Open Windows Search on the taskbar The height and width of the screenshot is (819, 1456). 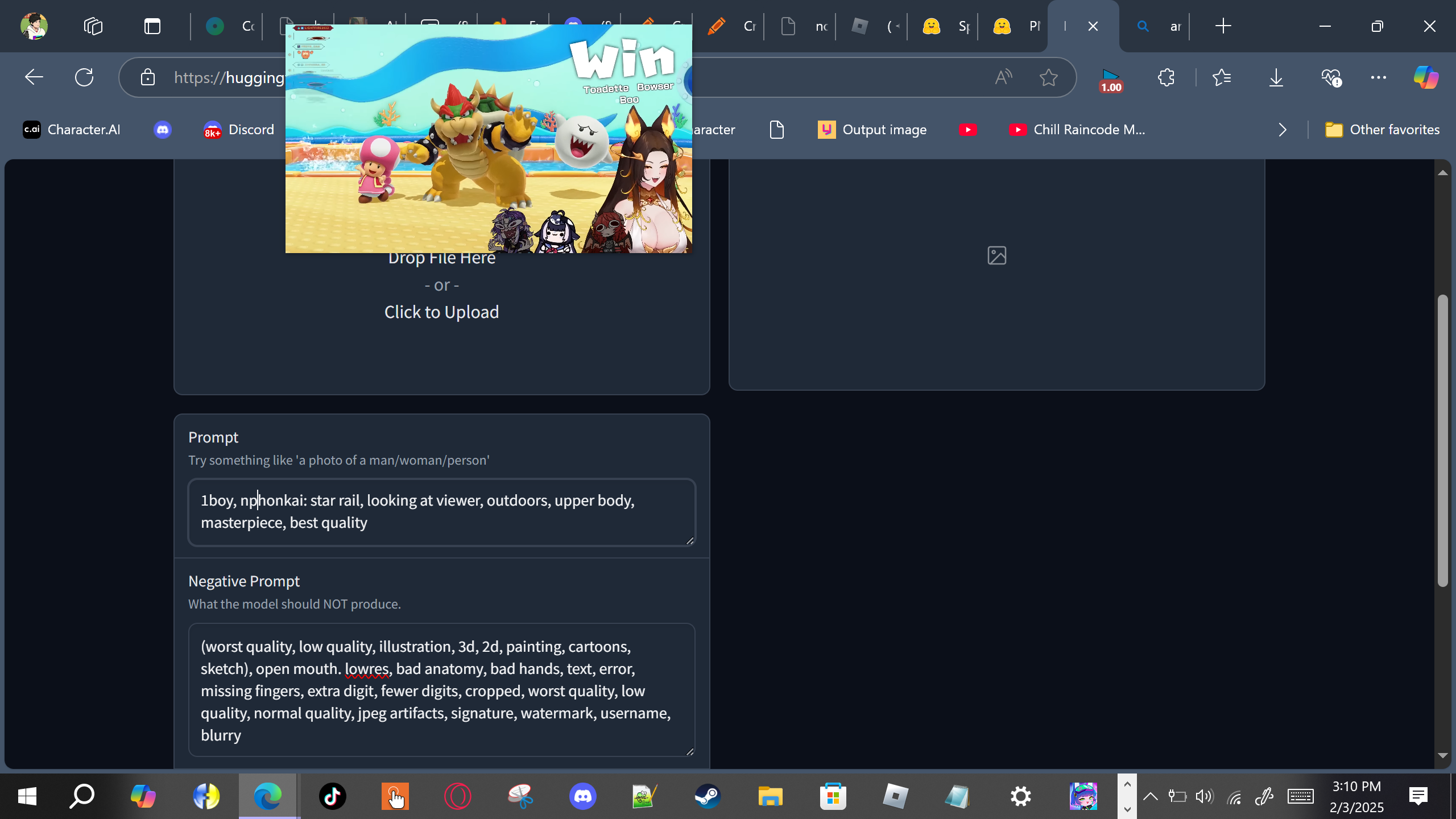tap(82, 796)
